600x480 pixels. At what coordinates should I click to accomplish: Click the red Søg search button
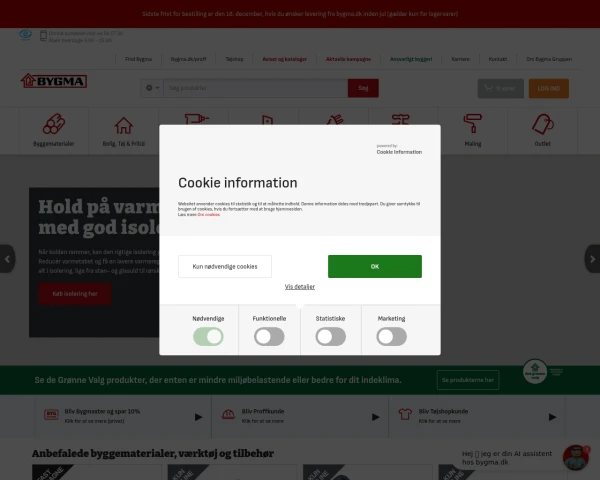click(363, 88)
